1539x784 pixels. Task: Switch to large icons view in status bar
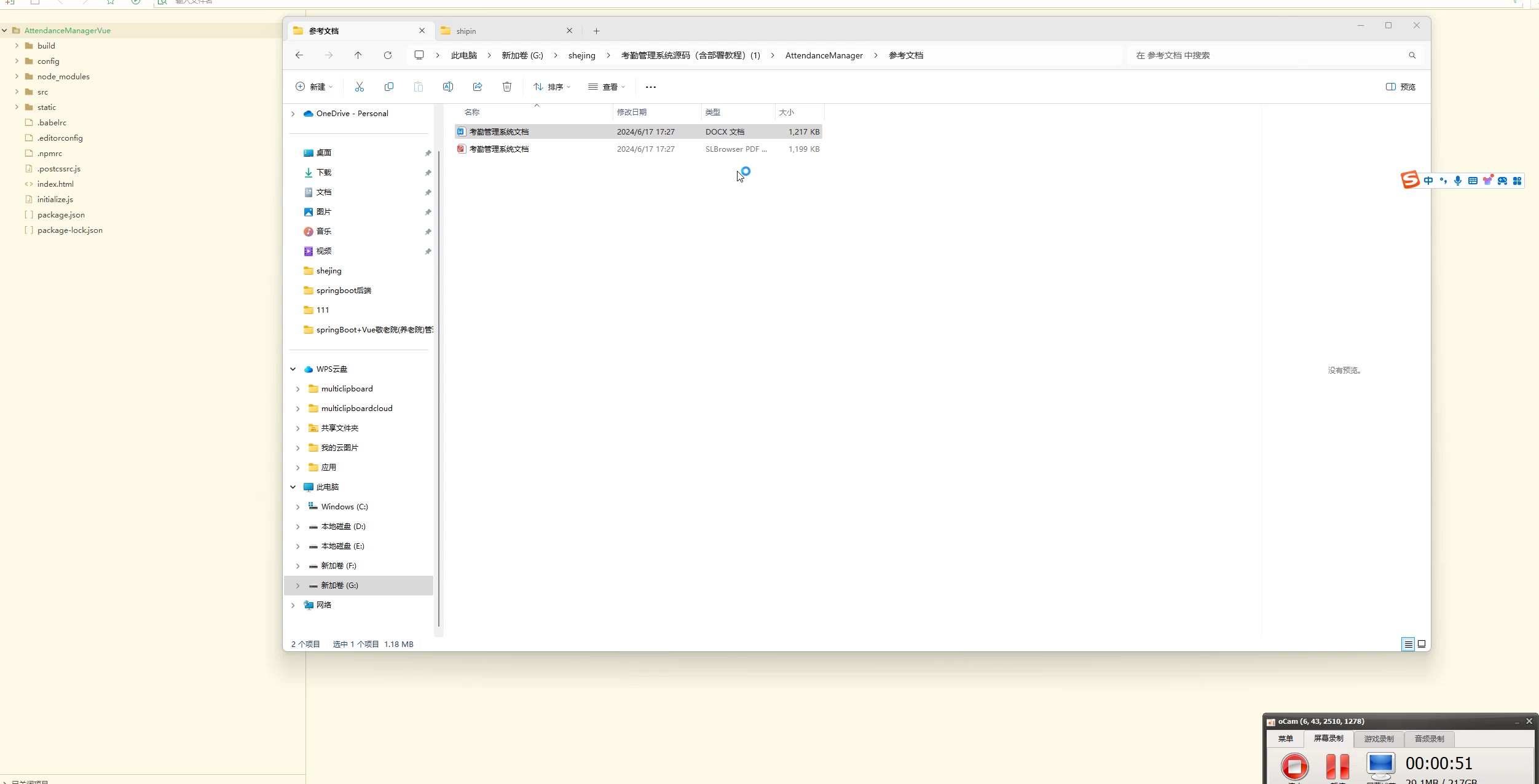pyautogui.click(x=1422, y=644)
